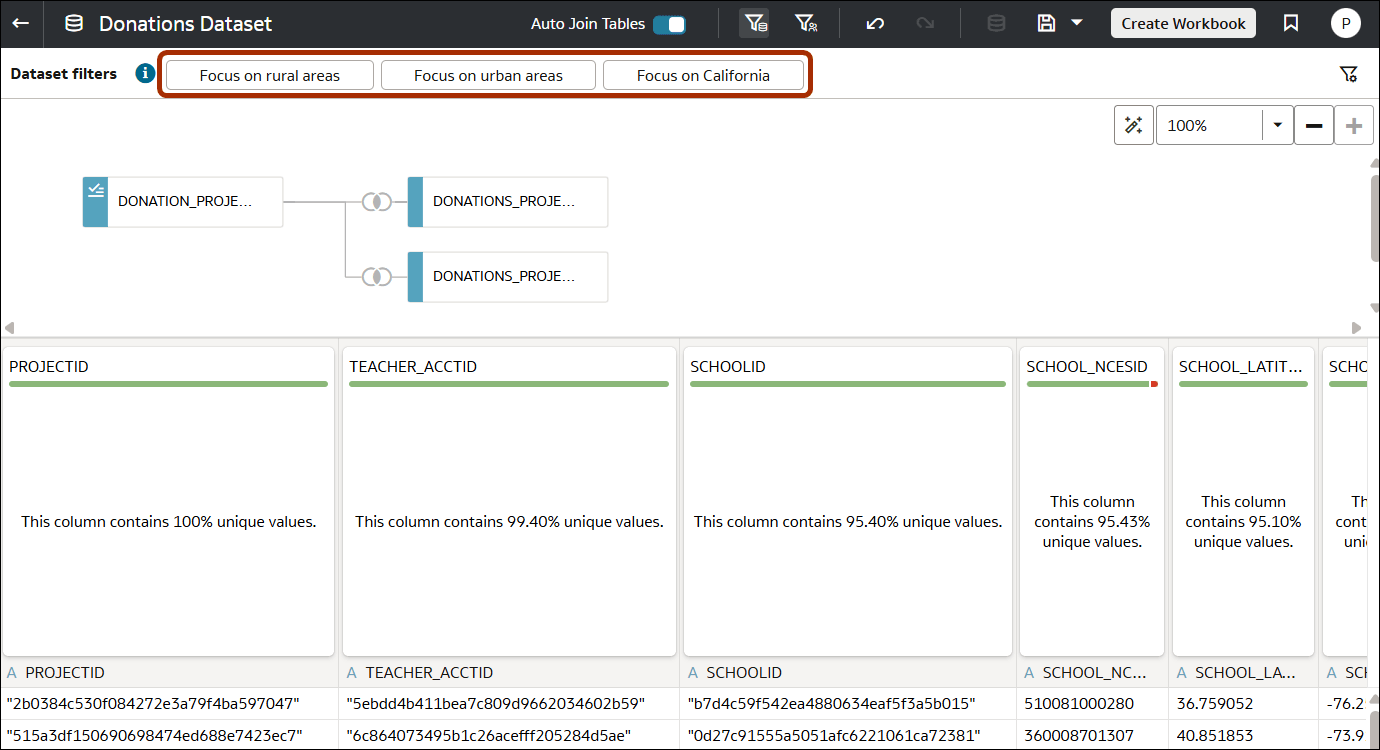The width and height of the screenshot is (1380, 750).
Task: Click Create Workbook
Action: [x=1183, y=22]
